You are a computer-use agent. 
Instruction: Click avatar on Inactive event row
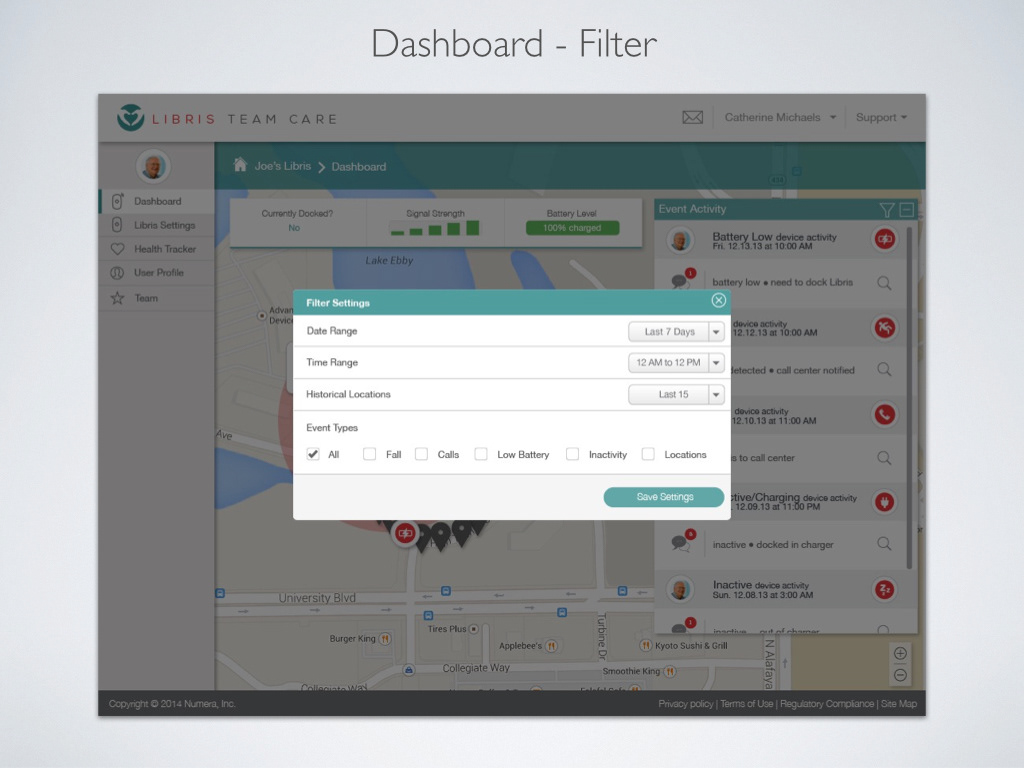click(680, 590)
